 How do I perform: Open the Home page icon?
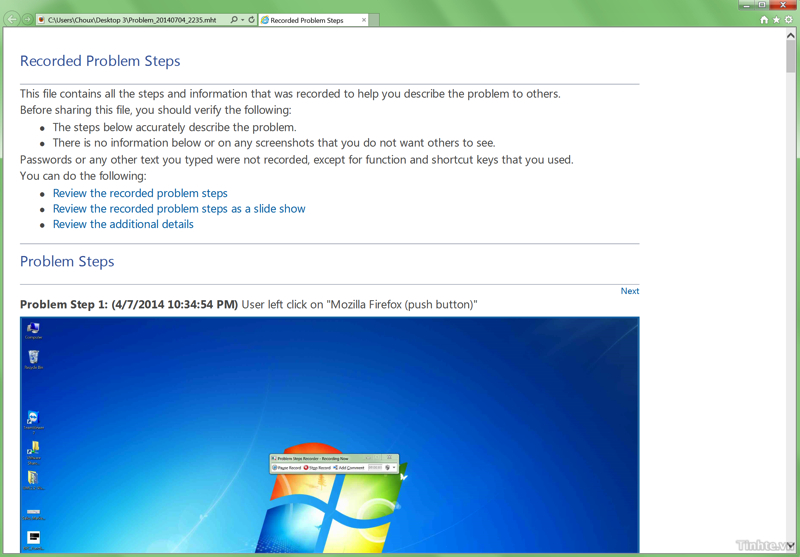coord(764,20)
